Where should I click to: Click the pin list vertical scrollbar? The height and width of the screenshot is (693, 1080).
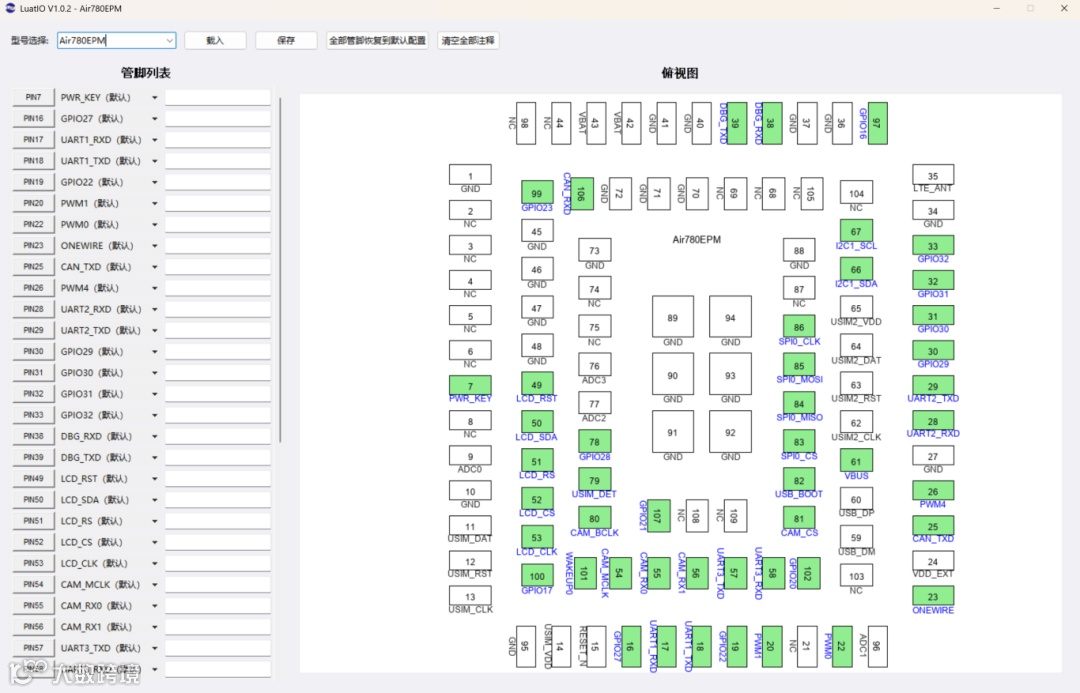[x=280, y=270]
